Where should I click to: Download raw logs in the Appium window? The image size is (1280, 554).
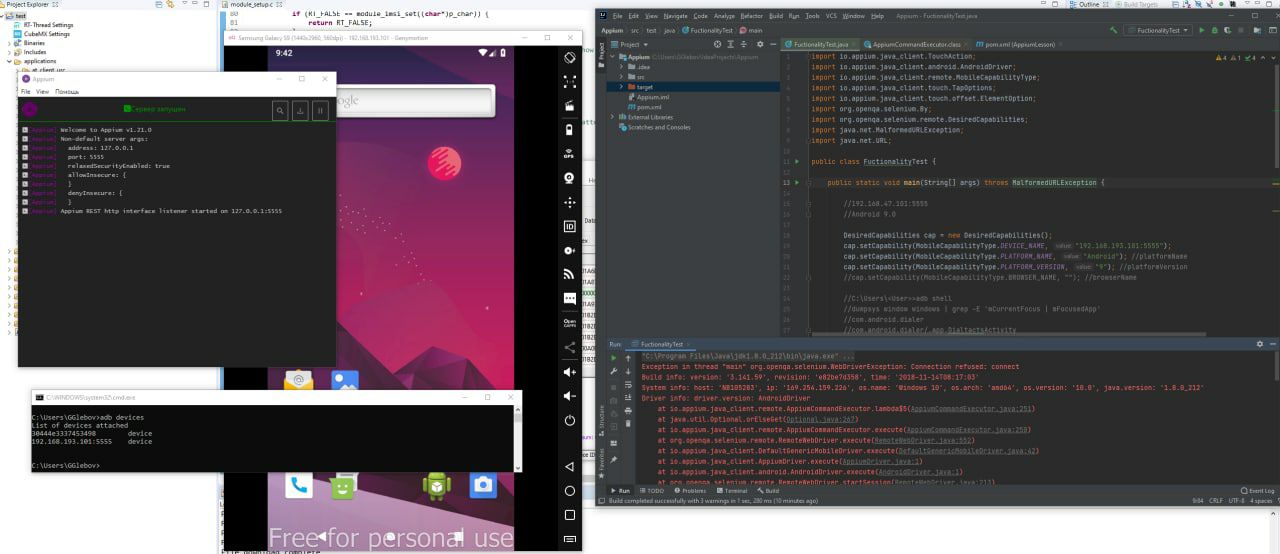pyautogui.click(x=300, y=111)
